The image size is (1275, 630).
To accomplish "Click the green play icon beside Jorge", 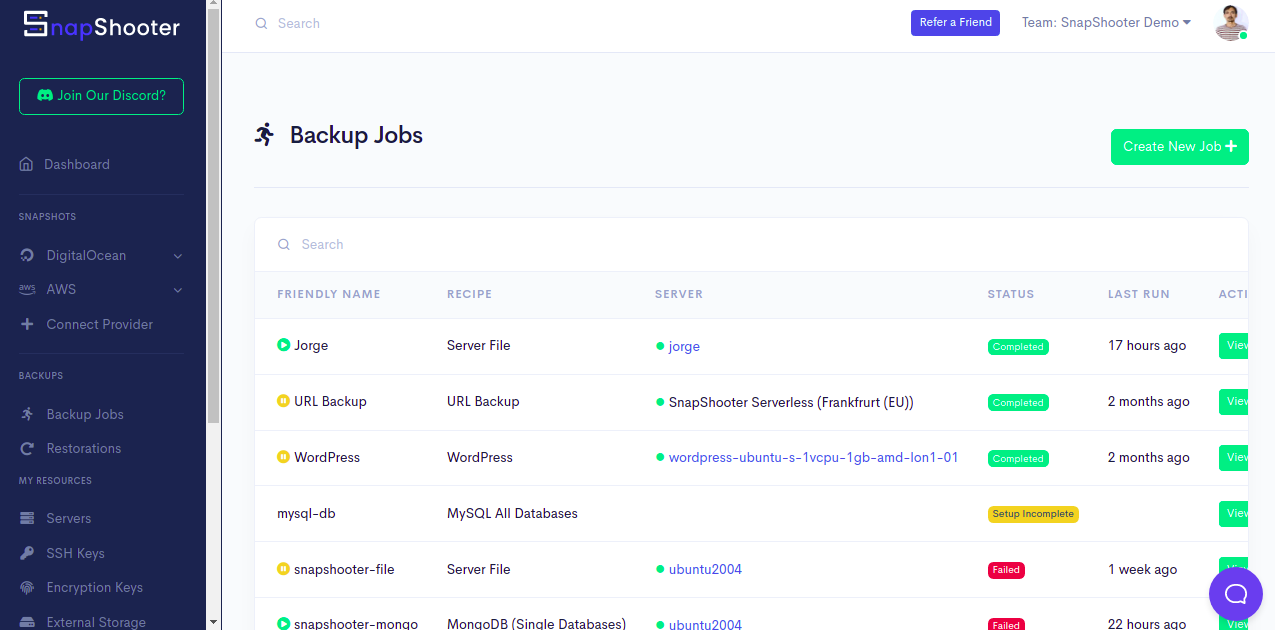I will tap(283, 345).
